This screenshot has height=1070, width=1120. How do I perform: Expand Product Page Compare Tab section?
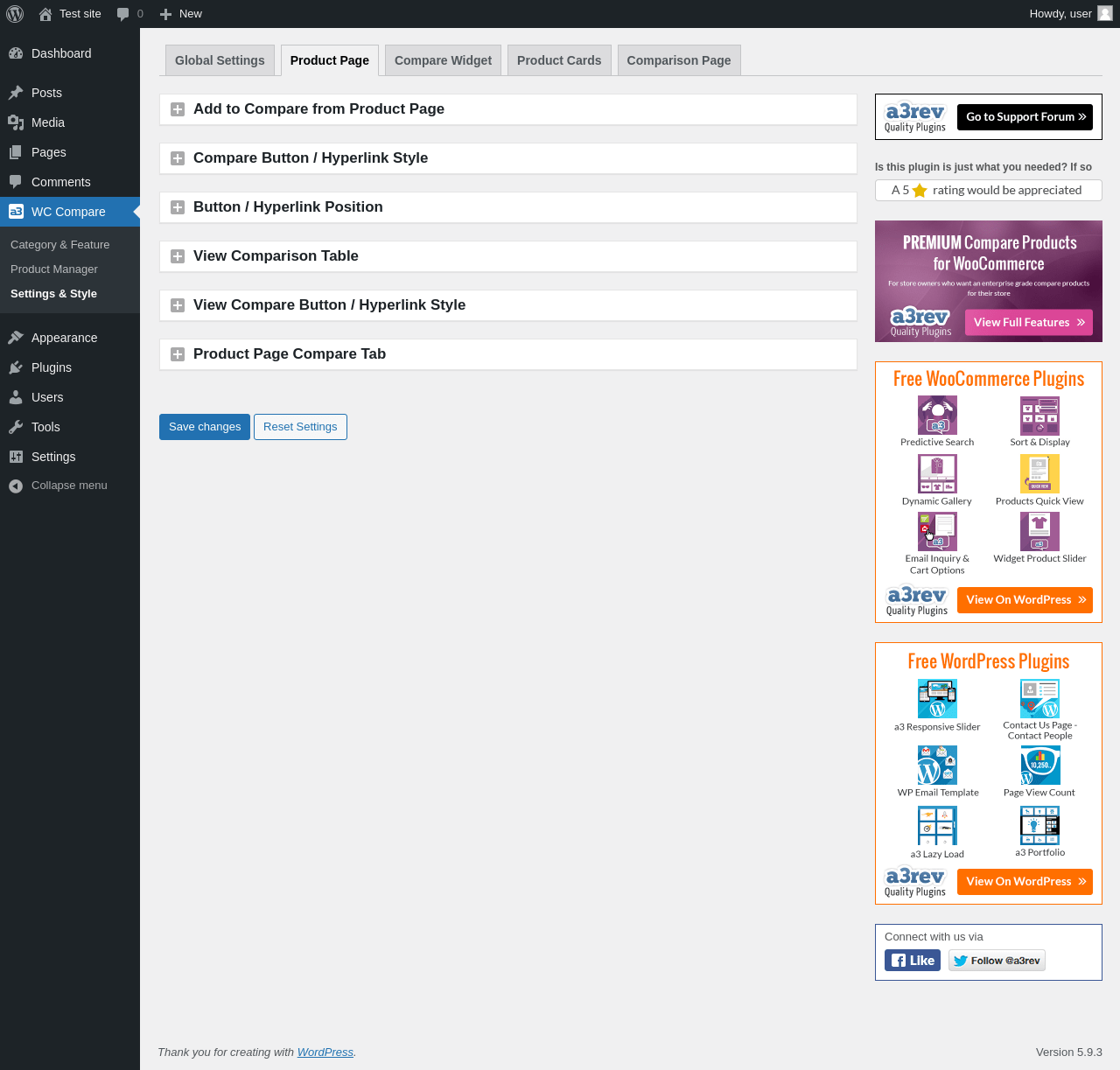pos(507,354)
